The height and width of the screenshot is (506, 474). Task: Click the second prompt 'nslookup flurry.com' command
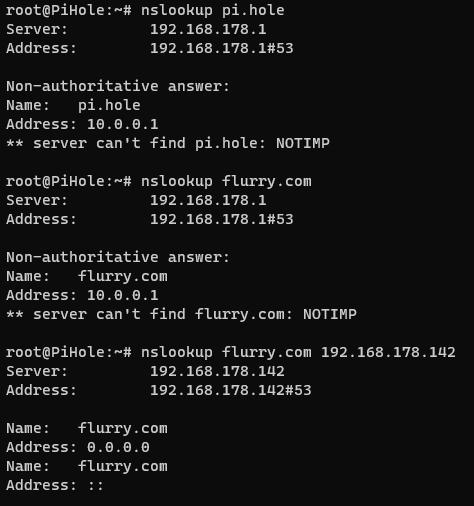(226, 181)
